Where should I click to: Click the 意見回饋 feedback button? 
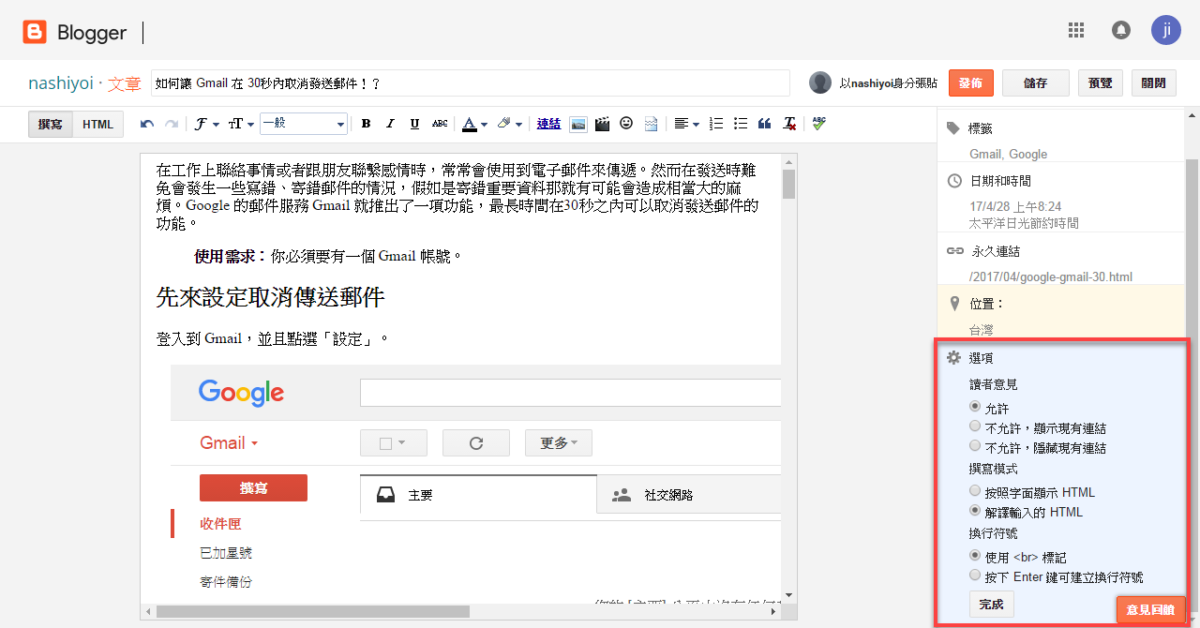[x=1151, y=609]
